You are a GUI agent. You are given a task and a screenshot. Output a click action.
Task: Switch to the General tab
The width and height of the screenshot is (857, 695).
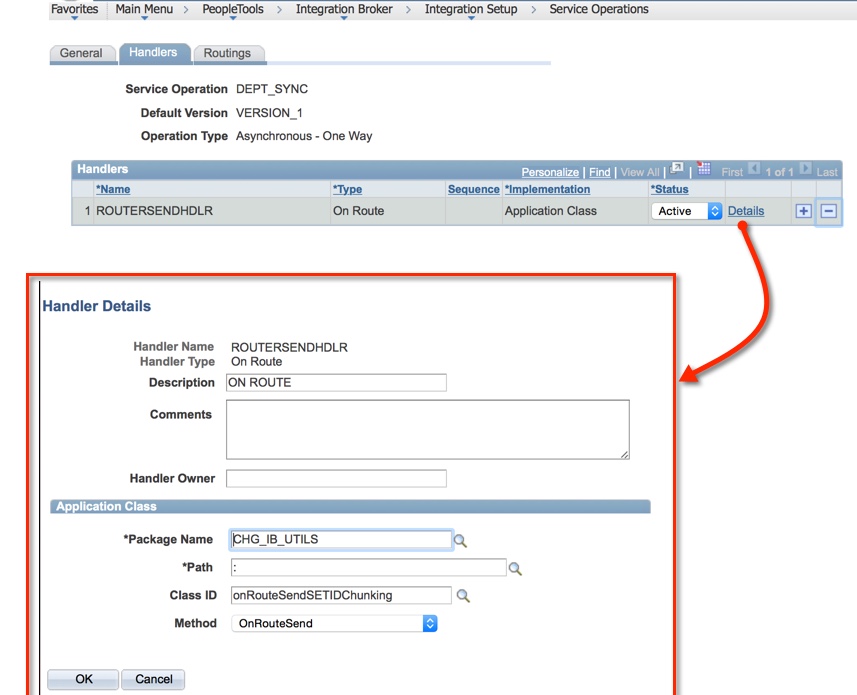pyautogui.click(x=83, y=53)
